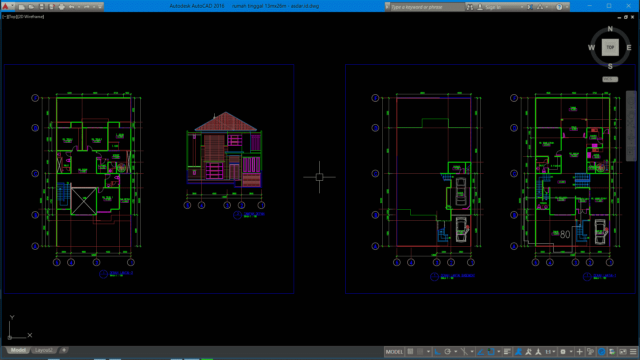640x360 pixels.
Task: Click the Plot printer icon
Action: [x=62, y=7]
